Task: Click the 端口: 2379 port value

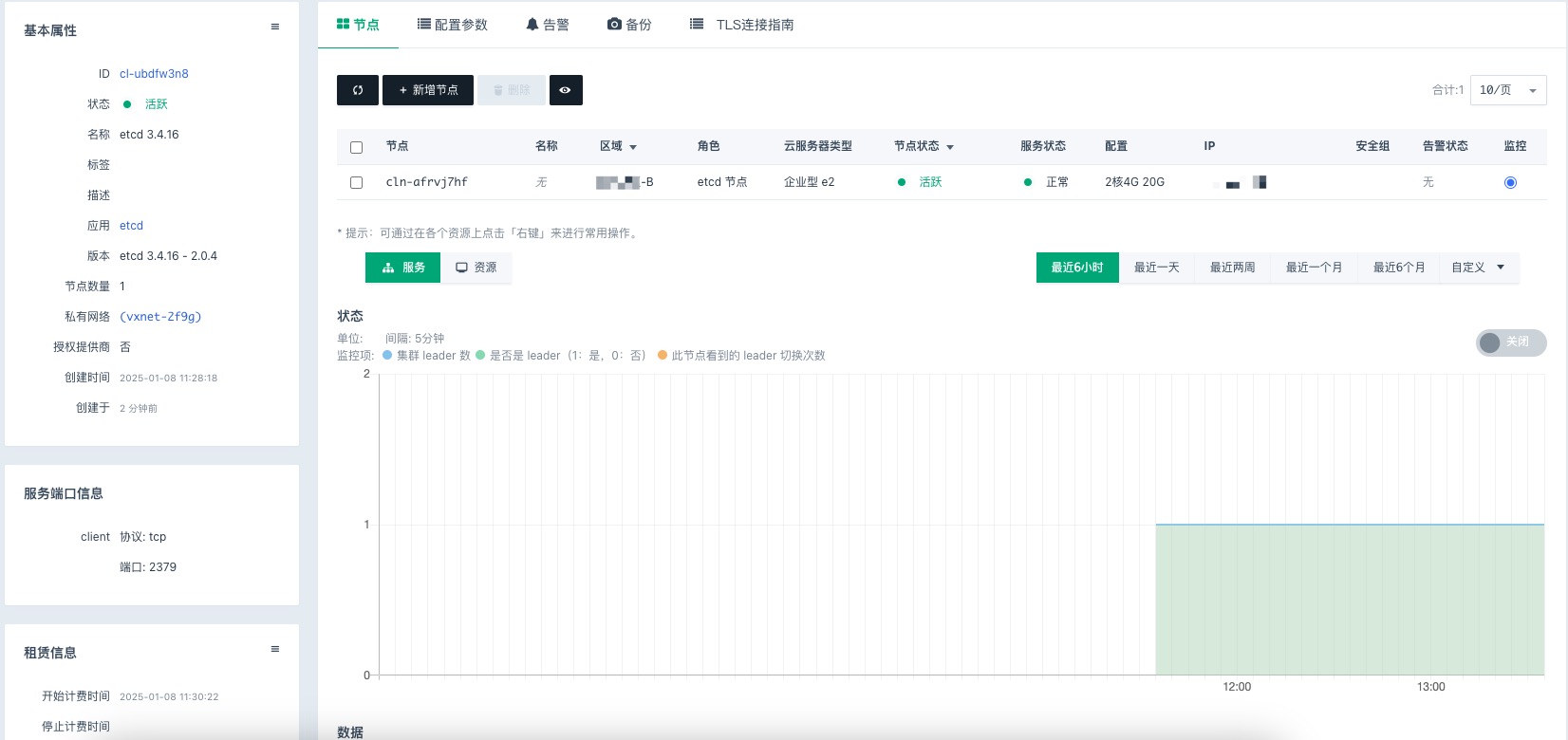Action: pyautogui.click(x=148, y=567)
